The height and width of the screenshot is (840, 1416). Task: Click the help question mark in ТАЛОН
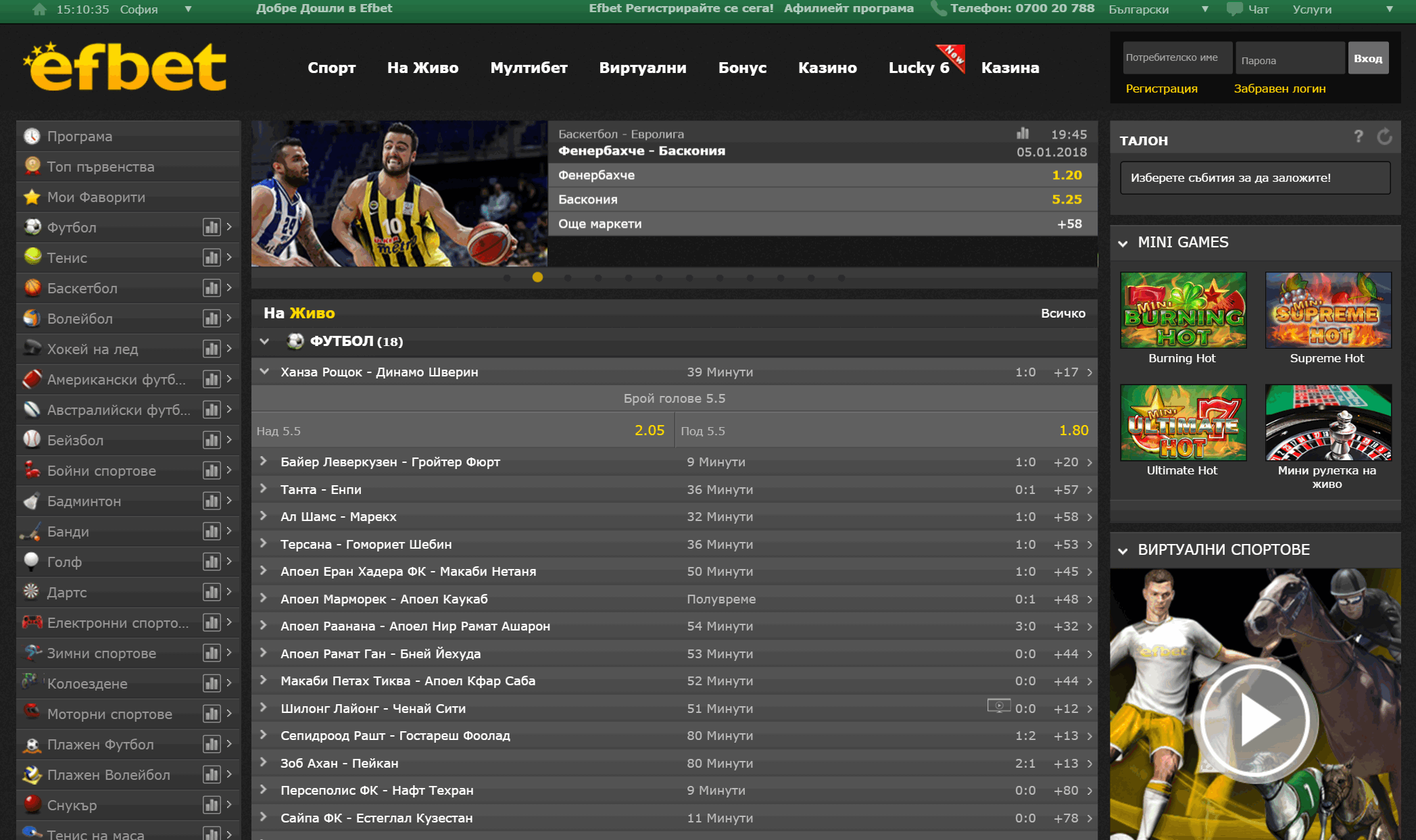(1359, 137)
